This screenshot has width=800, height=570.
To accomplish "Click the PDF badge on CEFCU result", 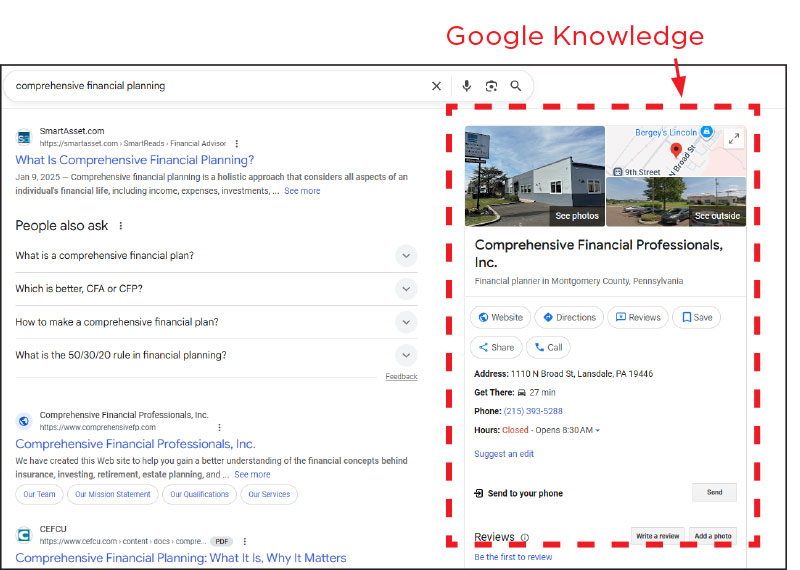I will point(221,541).
